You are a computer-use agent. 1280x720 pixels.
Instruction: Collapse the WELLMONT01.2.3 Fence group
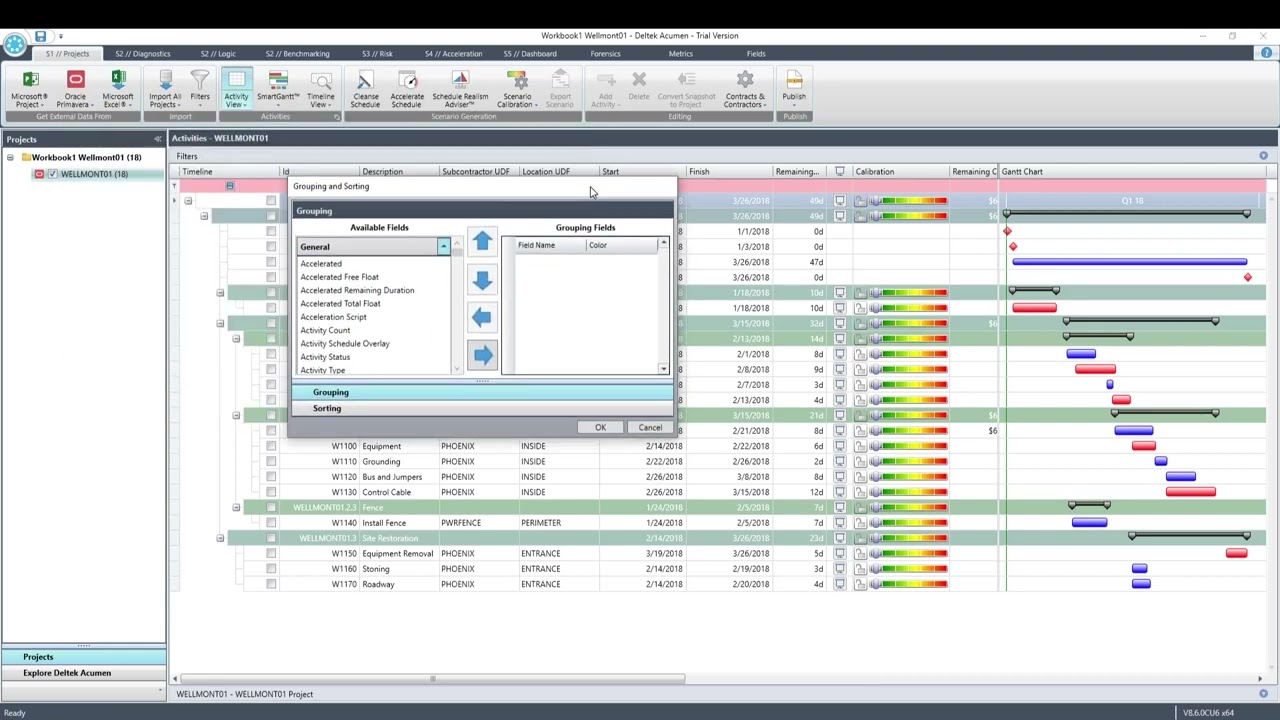click(x=236, y=507)
